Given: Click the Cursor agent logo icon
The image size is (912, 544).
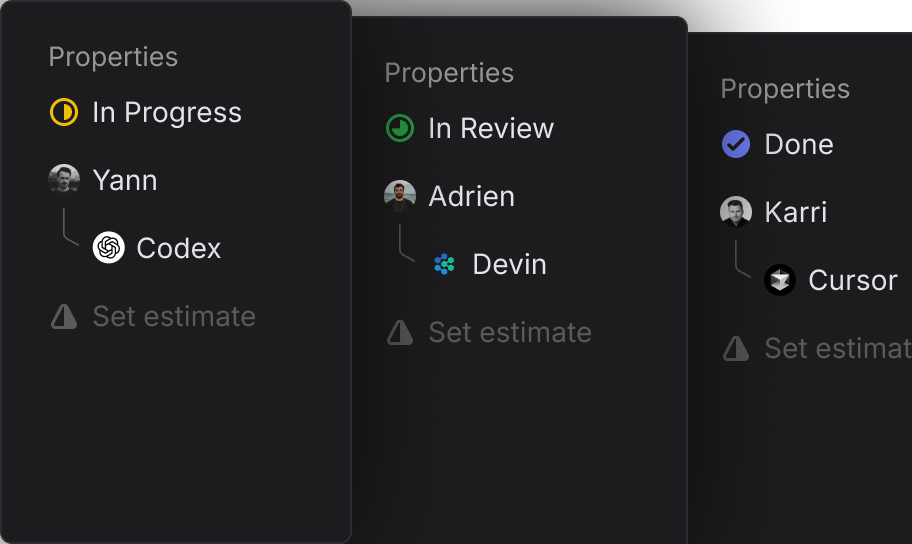Looking at the screenshot, I should [780, 280].
